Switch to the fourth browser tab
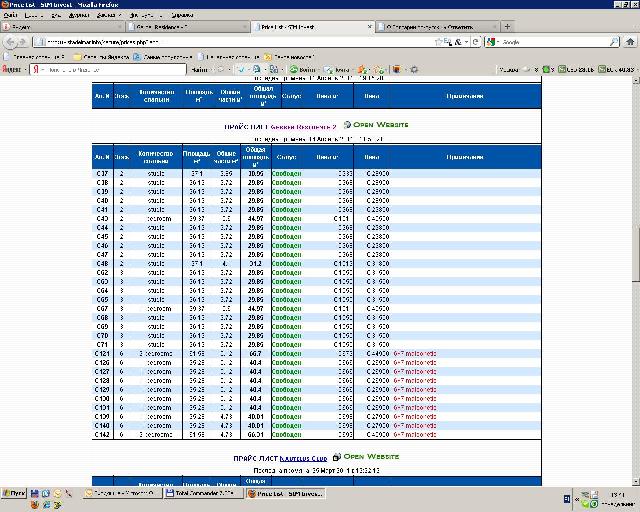Image resolution: width=640 pixels, height=512 pixels. (437, 27)
